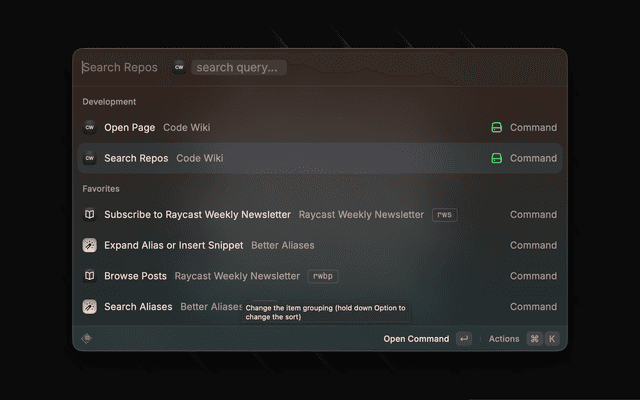This screenshot has width=640, height=400.
Task: Click the green development icon on Open Page row
Action: tap(496, 128)
